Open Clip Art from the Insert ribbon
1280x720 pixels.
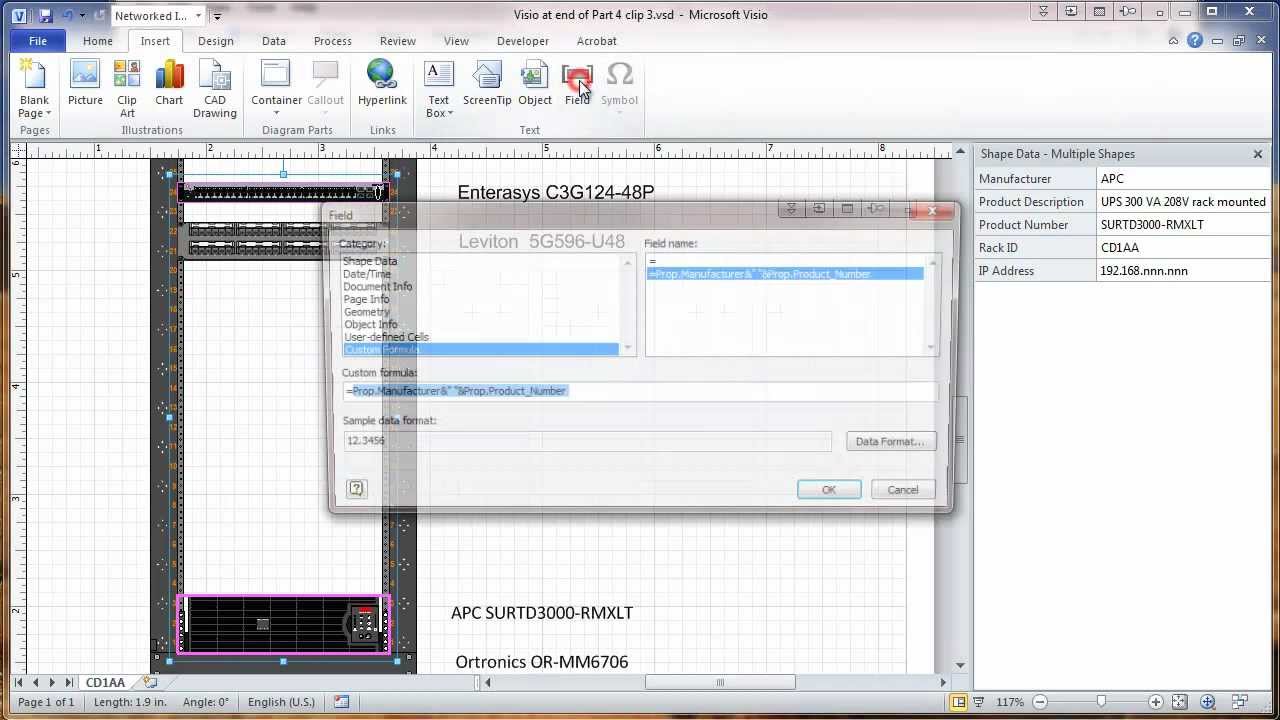(127, 89)
